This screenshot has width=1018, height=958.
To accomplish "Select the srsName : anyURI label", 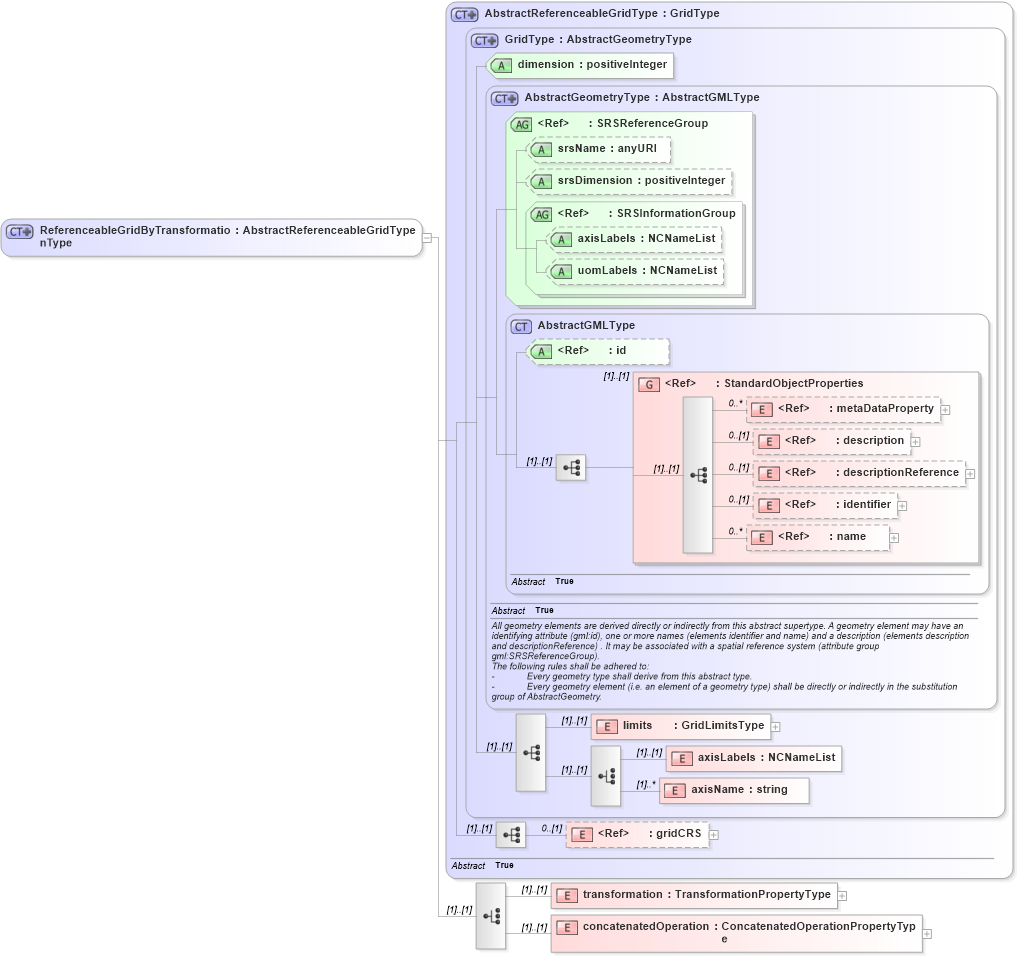I will [607, 149].
